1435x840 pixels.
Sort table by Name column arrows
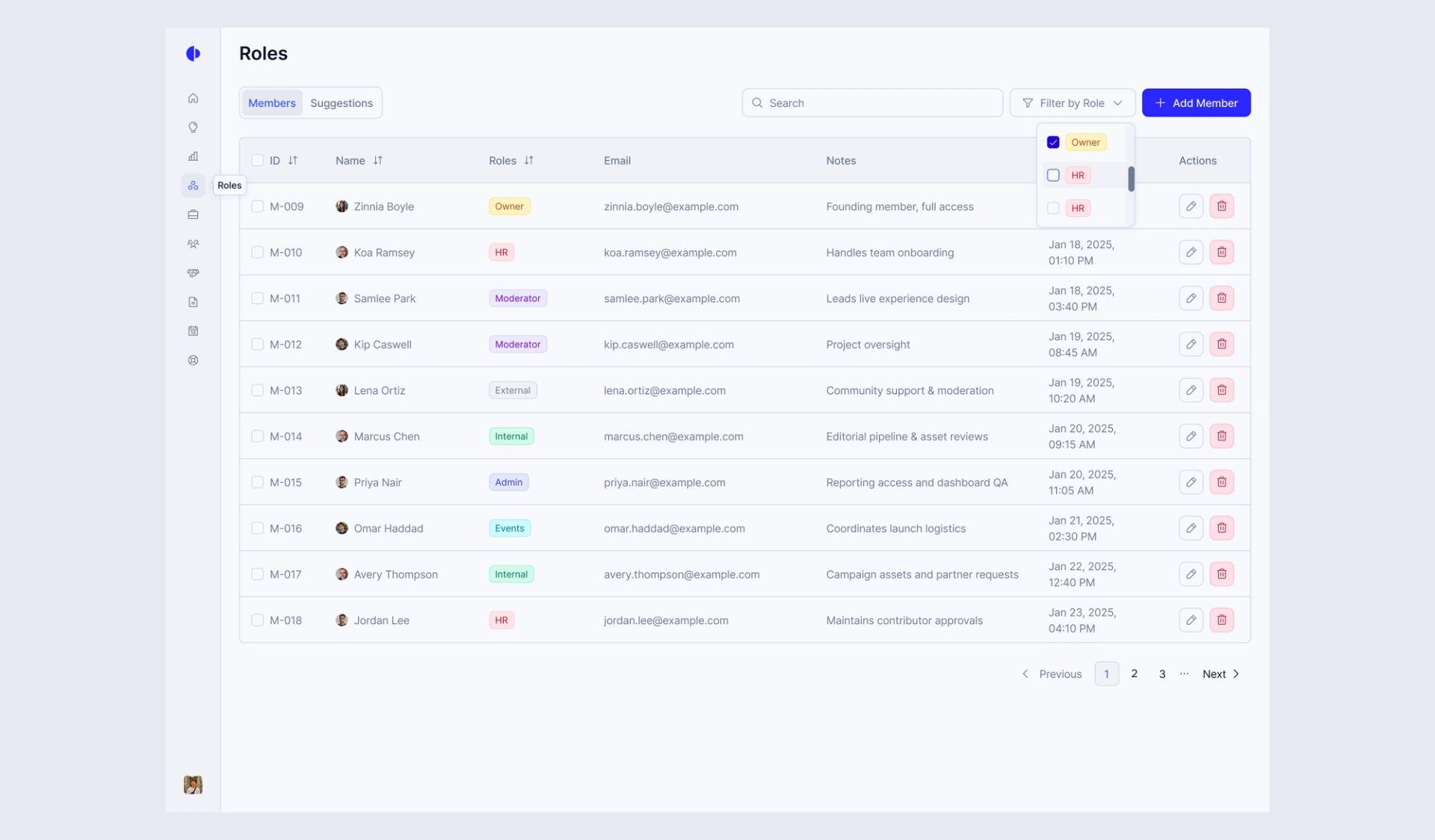(x=377, y=160)
